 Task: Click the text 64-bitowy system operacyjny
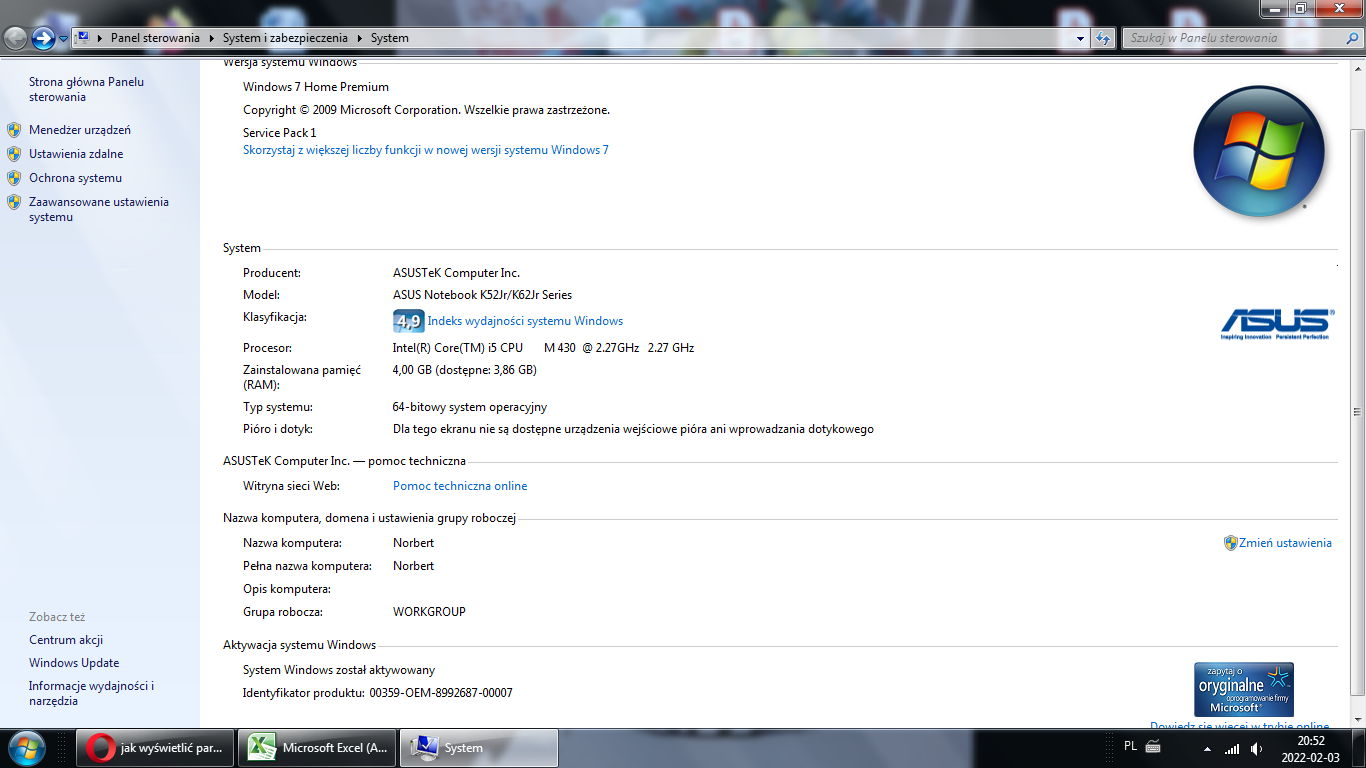[470, 408]
